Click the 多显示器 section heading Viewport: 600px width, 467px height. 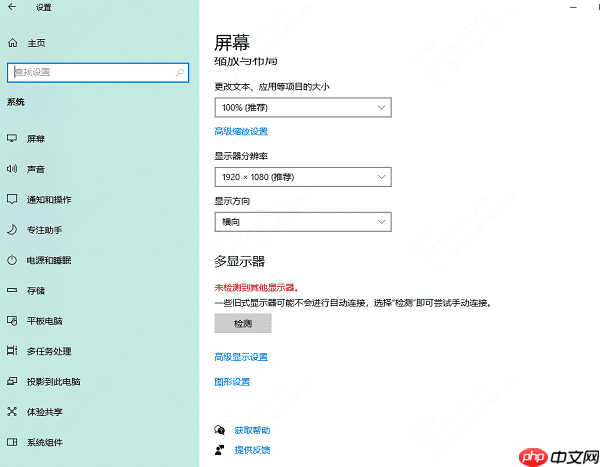(x=240, y=261)
